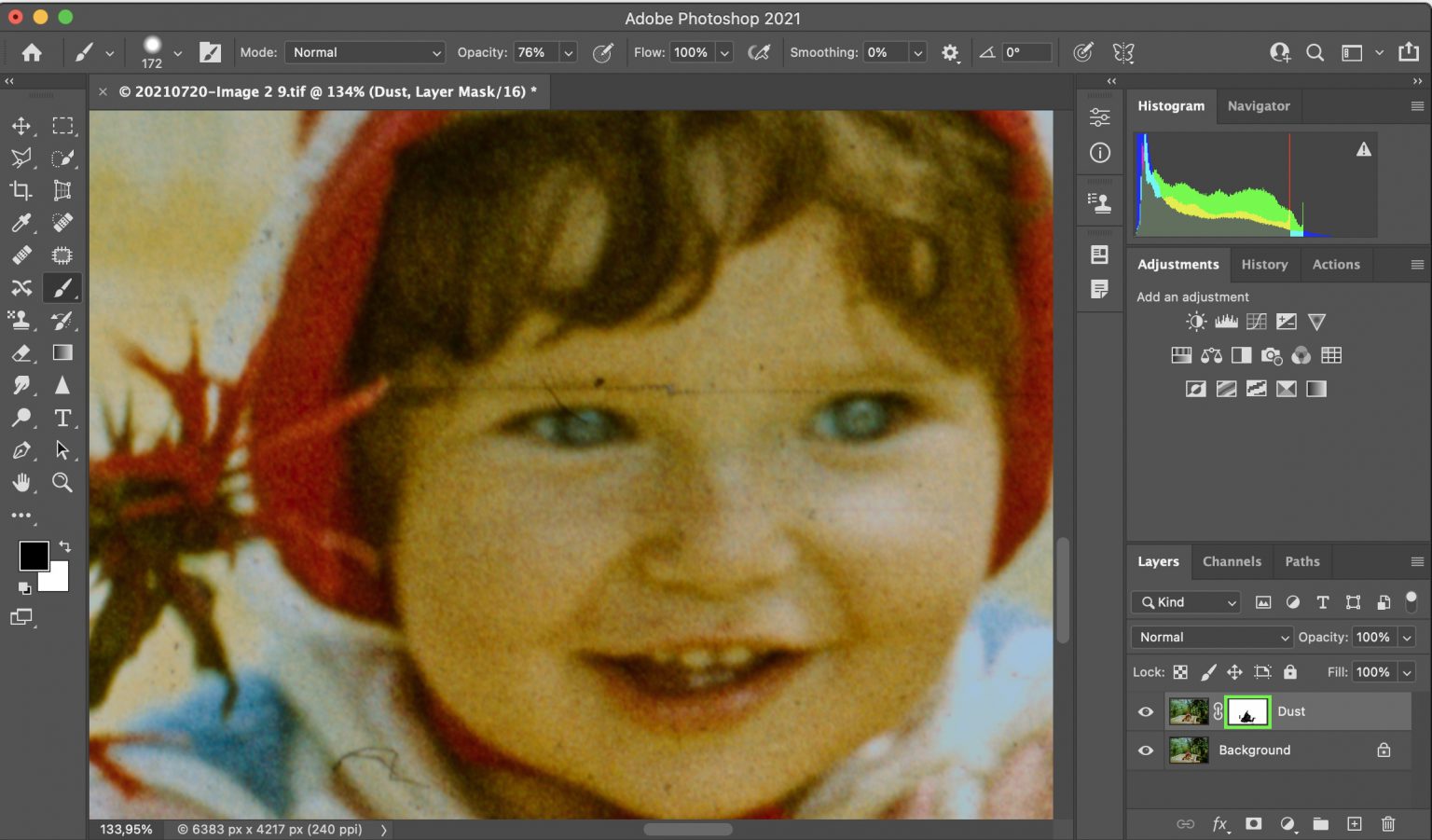Expand the layer blend mode dropdown
This screenshot has height=840, width=1432.
(x=1211, y=638)
